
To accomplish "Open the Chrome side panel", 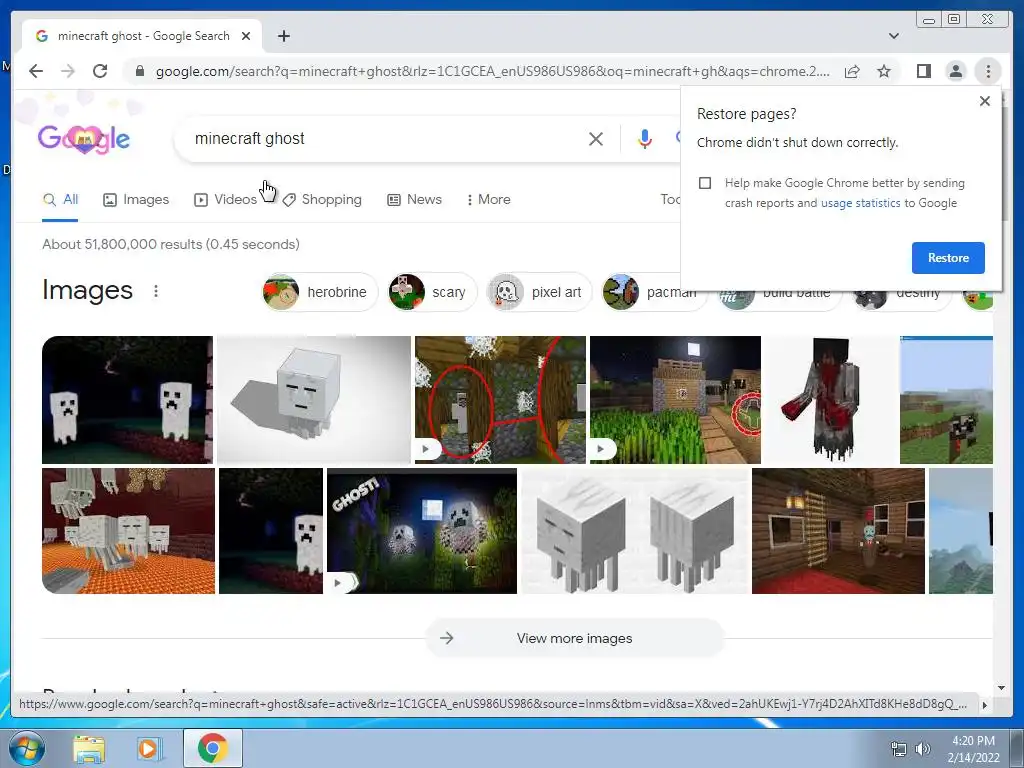I will click(923, 71).
